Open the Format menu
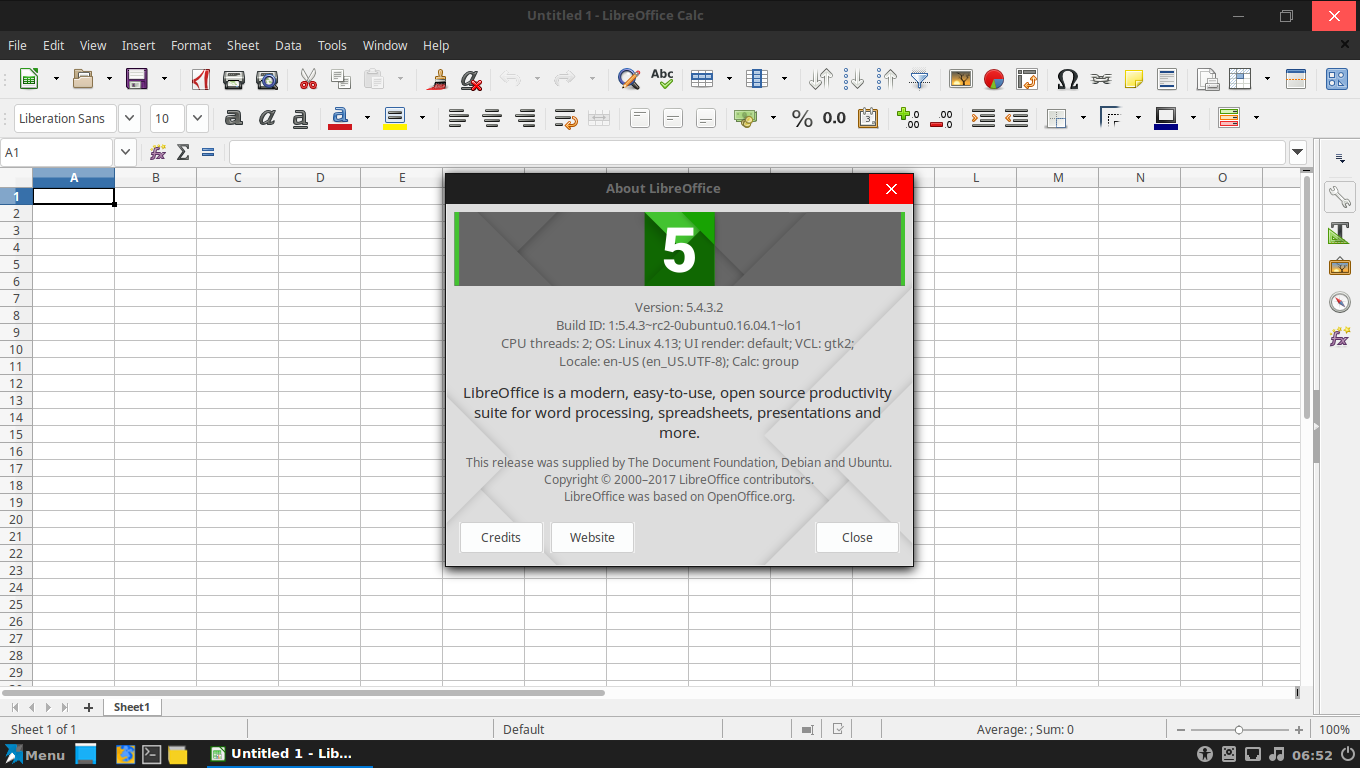1360x768 pixels. pos(191,45)
